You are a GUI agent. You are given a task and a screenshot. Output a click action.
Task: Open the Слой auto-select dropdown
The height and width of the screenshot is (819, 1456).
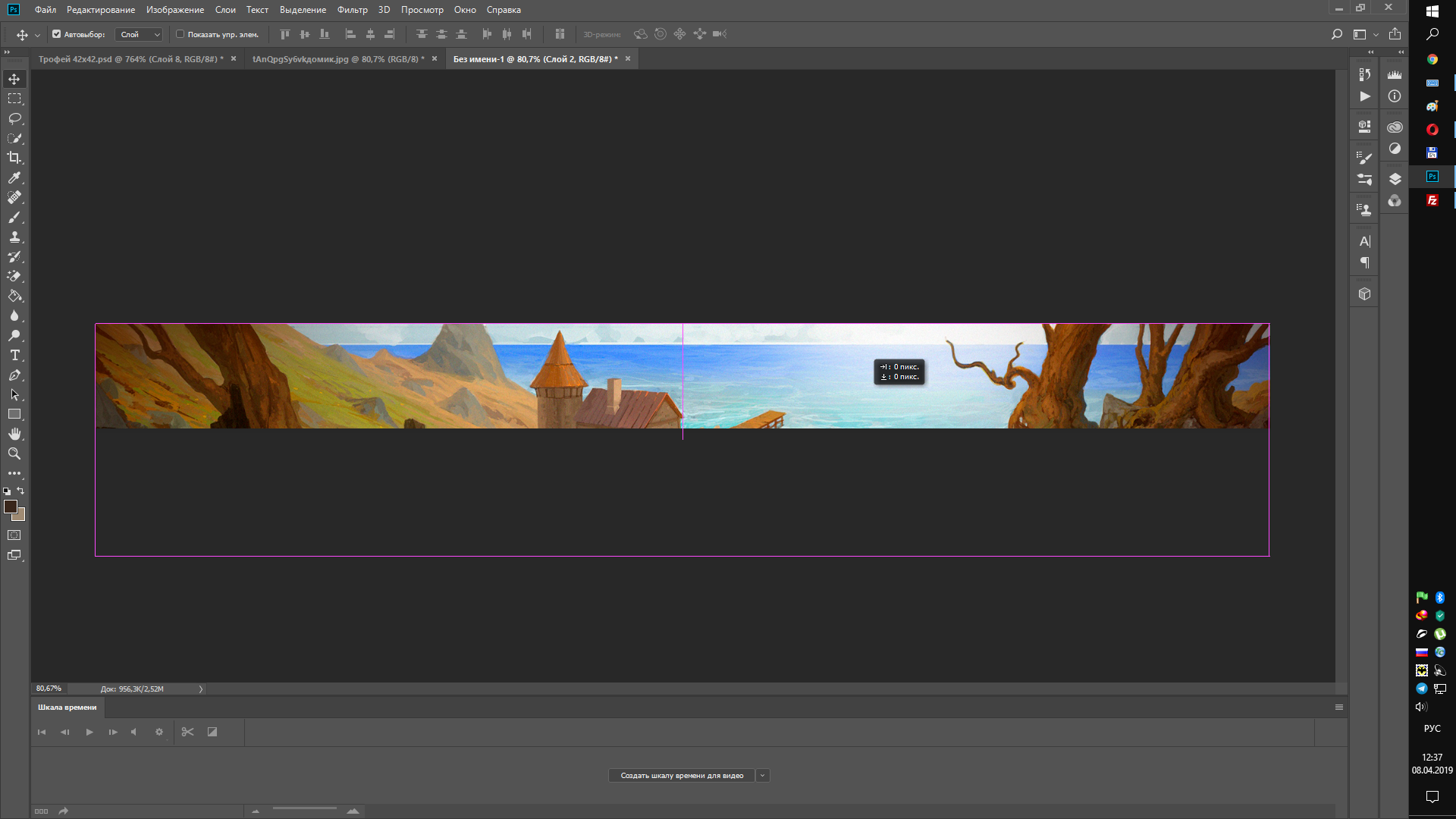tap(140, 34)
